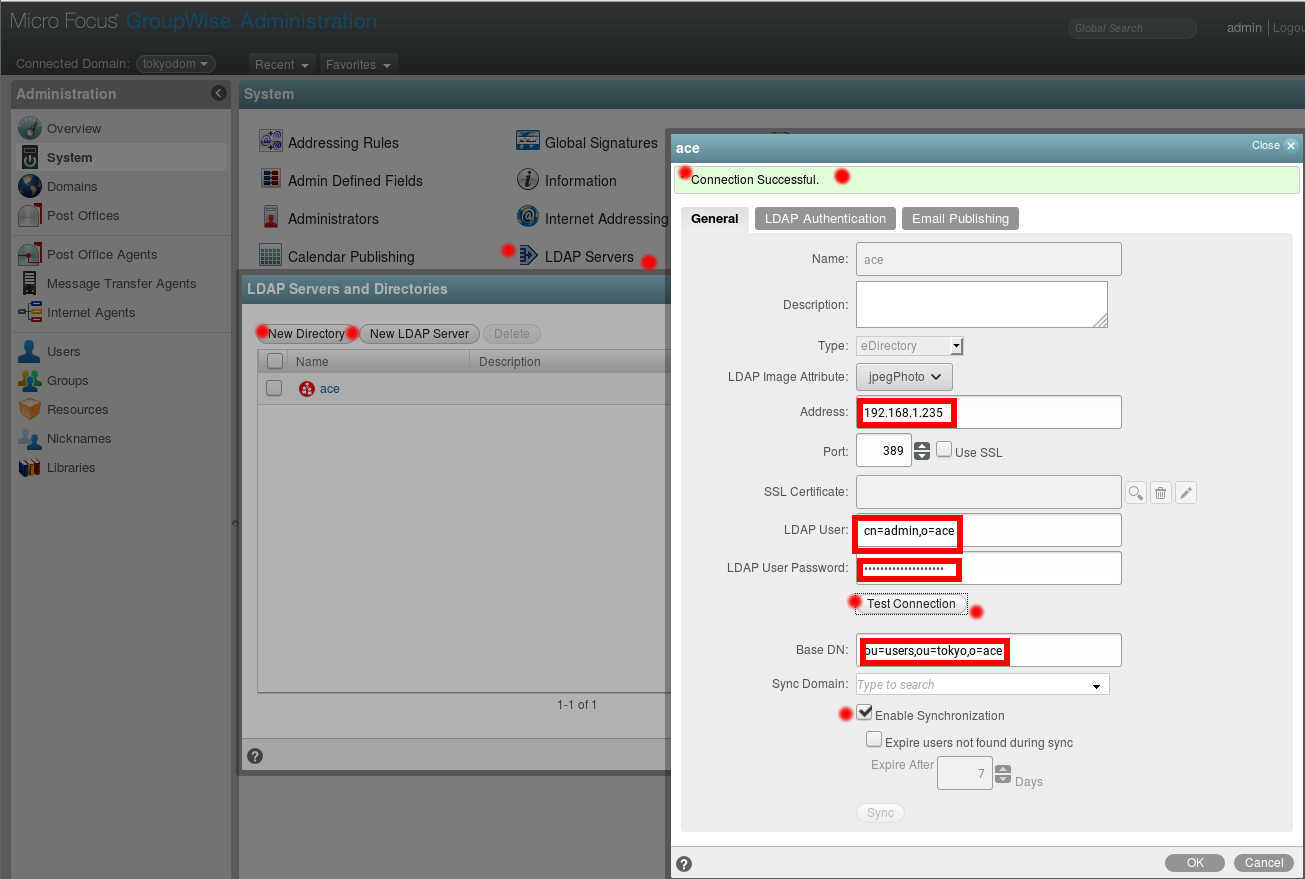Click the admin user link
The height and width of the screenshot is (879, 1305).
(x=1244, y=28)
